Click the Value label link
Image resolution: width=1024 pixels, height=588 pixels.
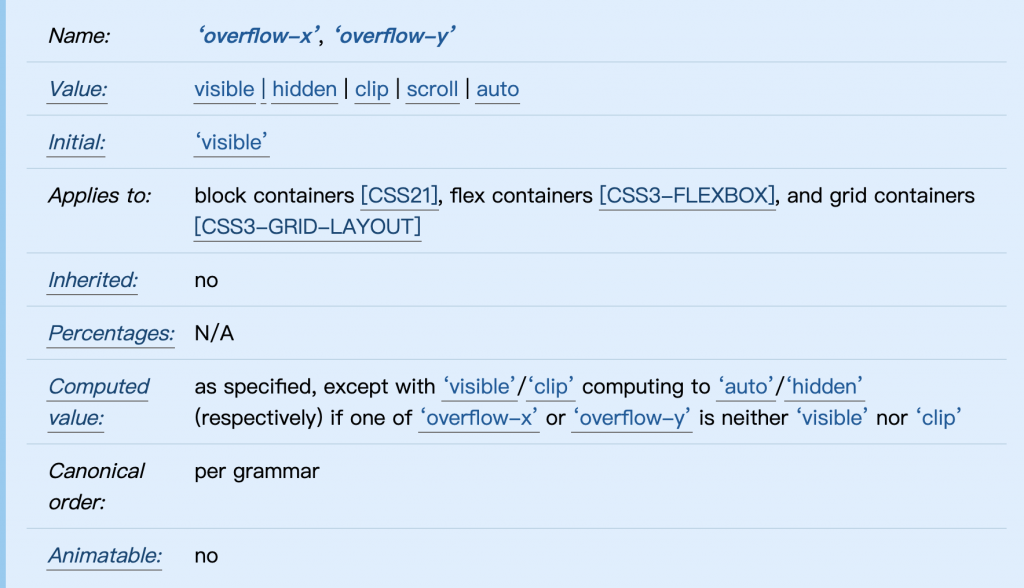coord(77,90)
